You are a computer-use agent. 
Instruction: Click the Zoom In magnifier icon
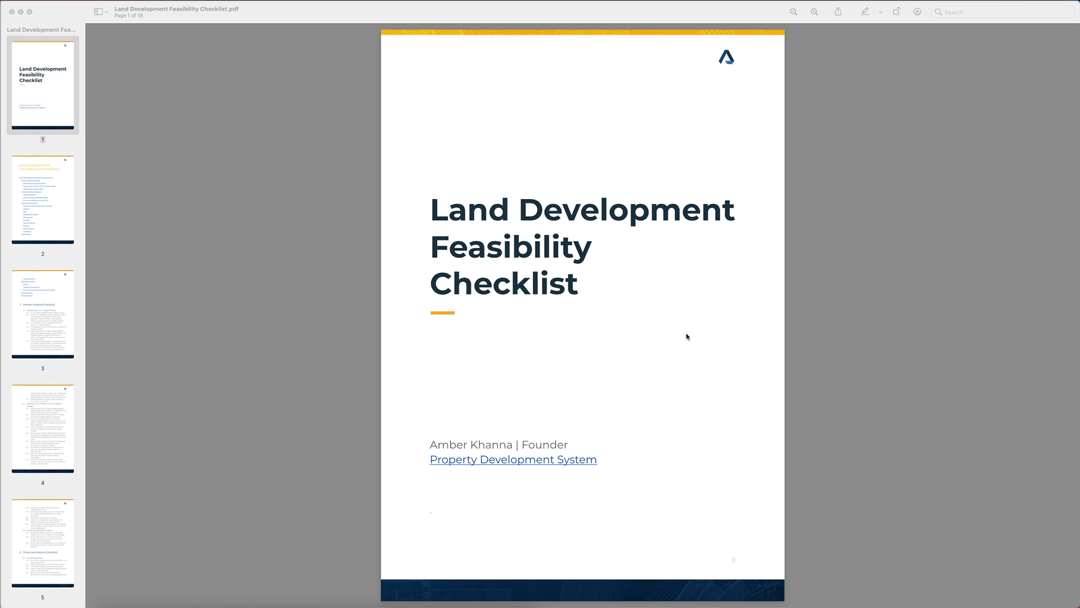pos(814,11)
